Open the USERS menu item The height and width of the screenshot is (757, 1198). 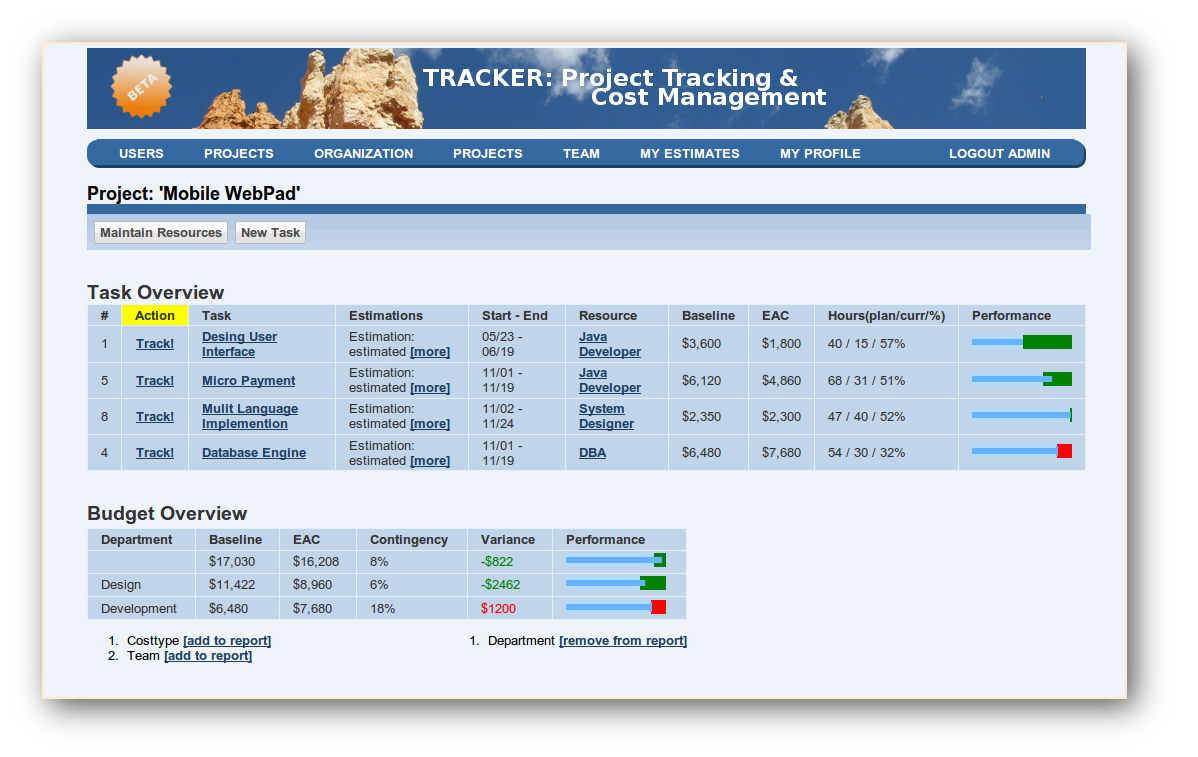(141, 154)
